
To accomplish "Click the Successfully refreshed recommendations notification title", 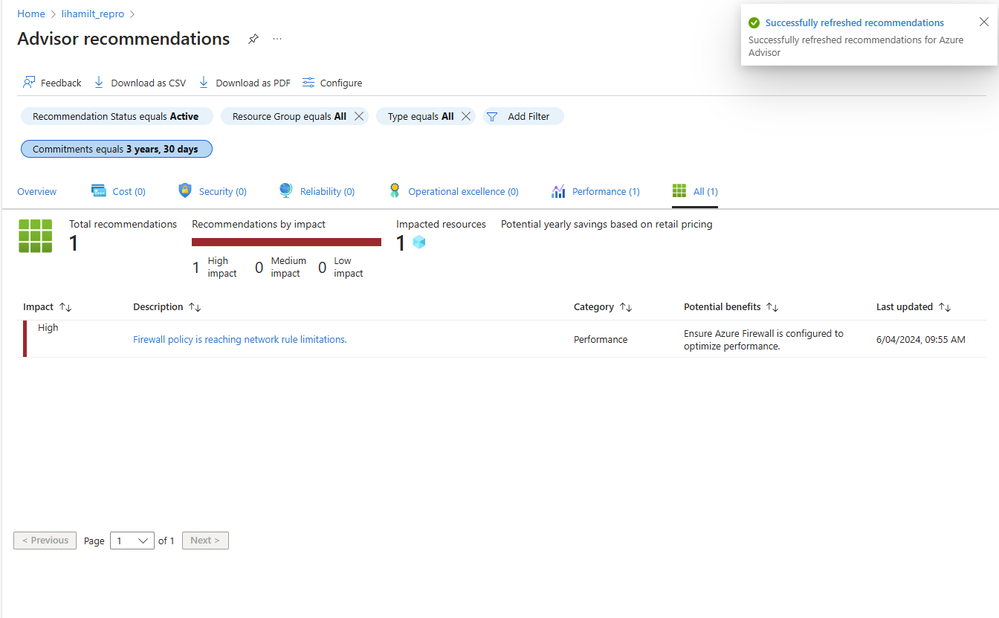I will pyautogui.click(x=854, y=23).
